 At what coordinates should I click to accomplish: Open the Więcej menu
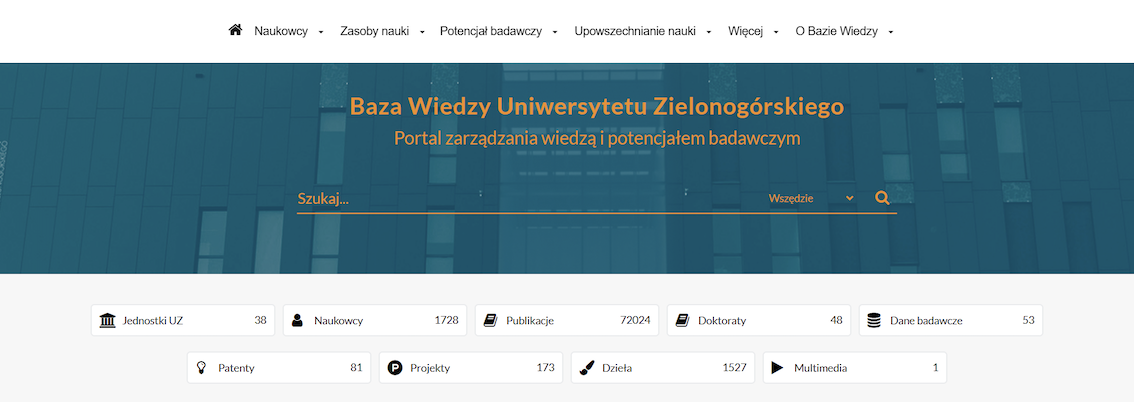[746, 31]
